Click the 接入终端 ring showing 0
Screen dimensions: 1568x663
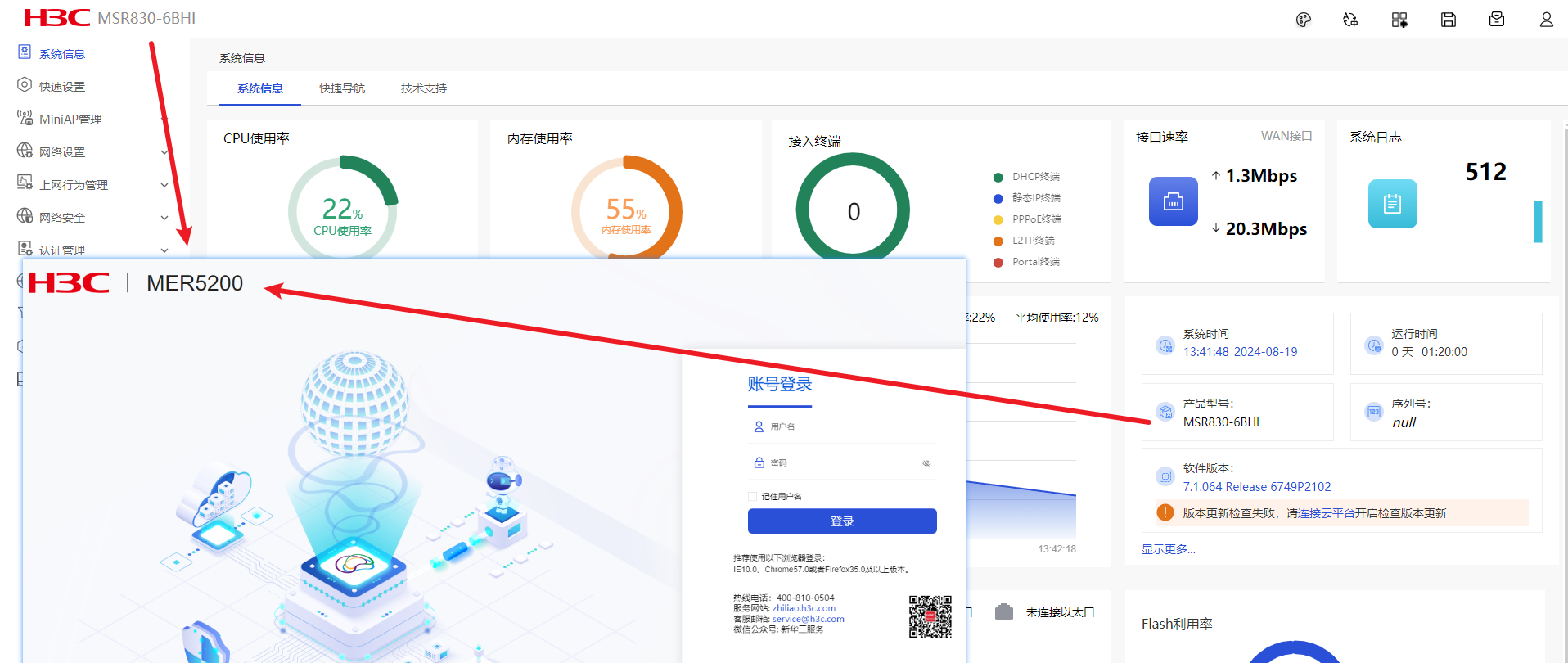click(853, 208)
